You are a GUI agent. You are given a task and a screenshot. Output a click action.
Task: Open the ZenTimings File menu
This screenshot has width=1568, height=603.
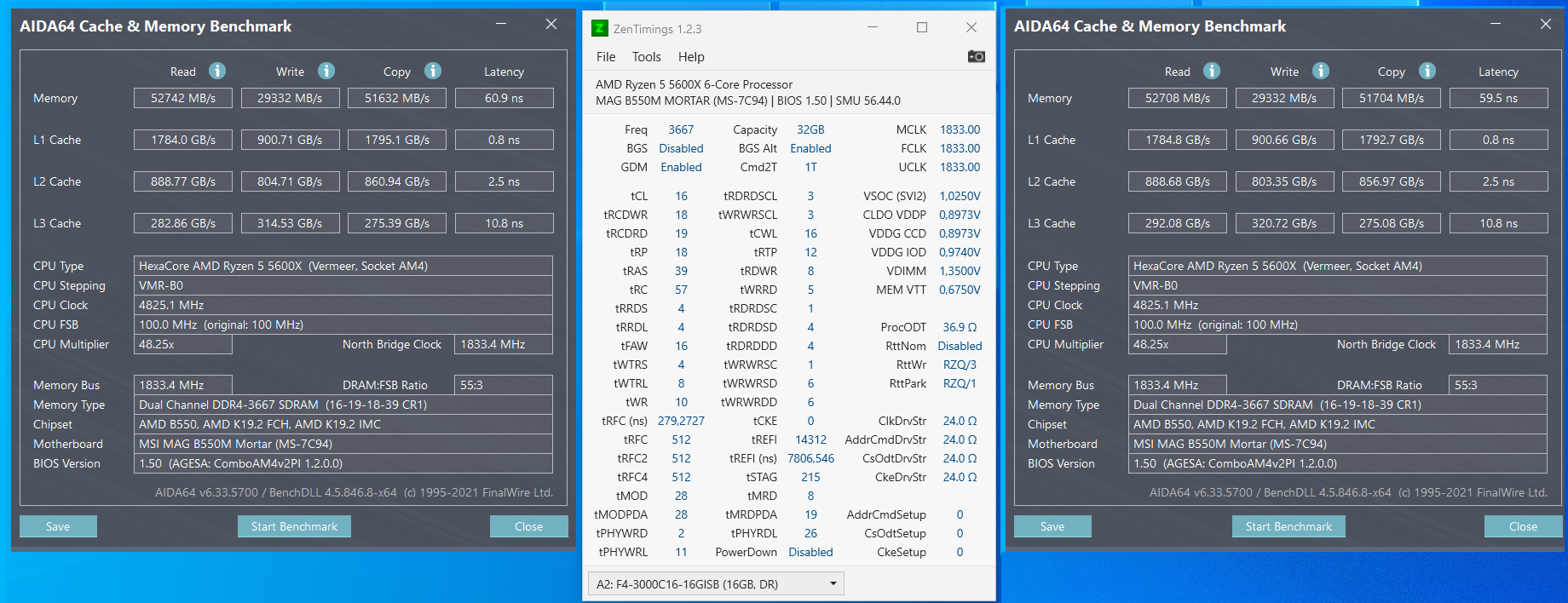pos(606,57)
